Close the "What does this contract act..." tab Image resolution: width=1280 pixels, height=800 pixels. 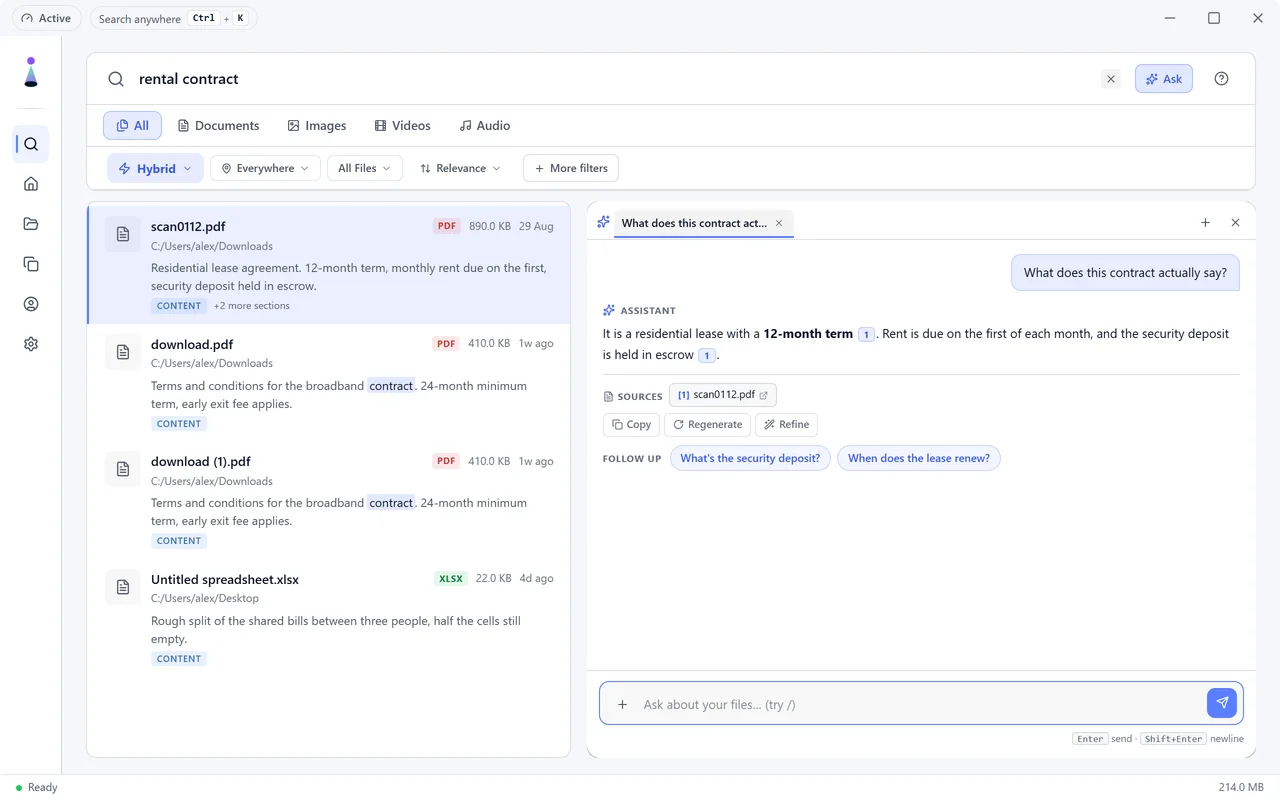(x=779, y=223)
